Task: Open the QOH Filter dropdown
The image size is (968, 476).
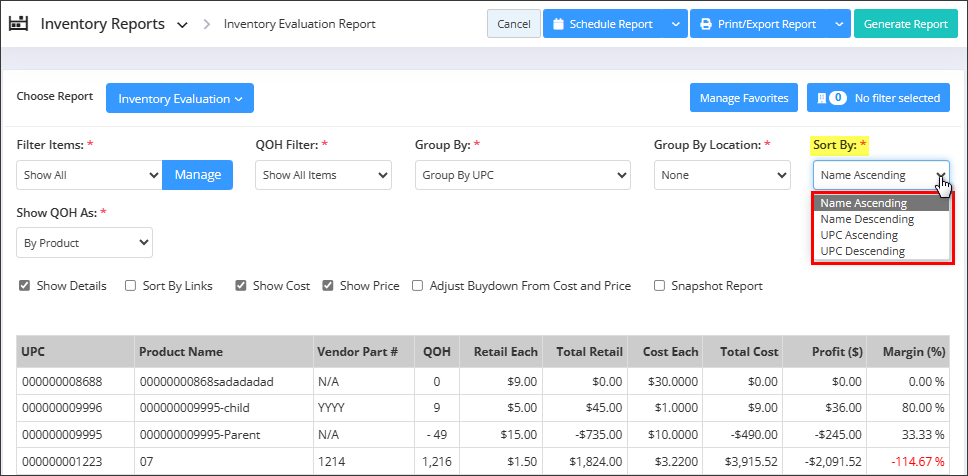Action: pyautogui.click(x=323, y=175)
